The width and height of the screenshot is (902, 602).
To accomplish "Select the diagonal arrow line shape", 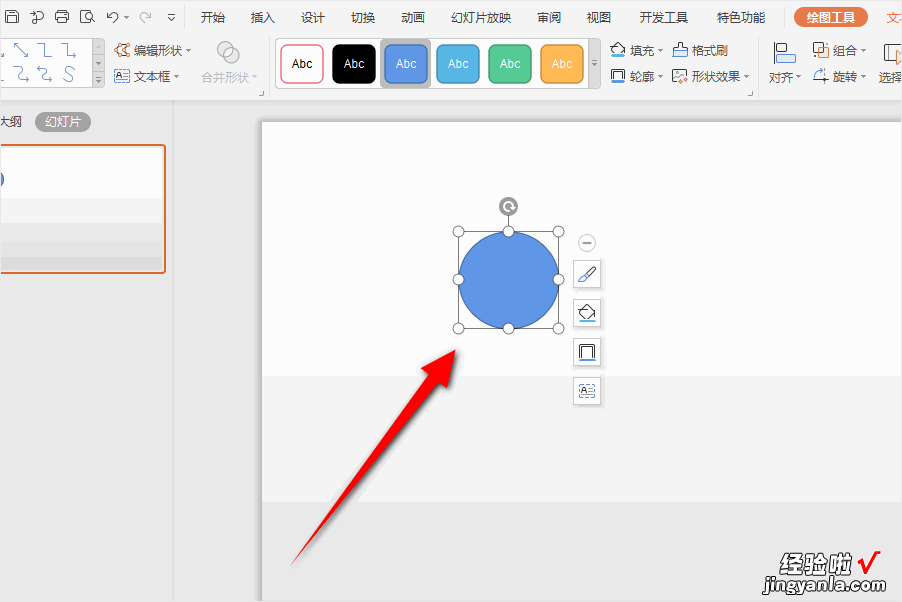I will [x=21, y=50].
